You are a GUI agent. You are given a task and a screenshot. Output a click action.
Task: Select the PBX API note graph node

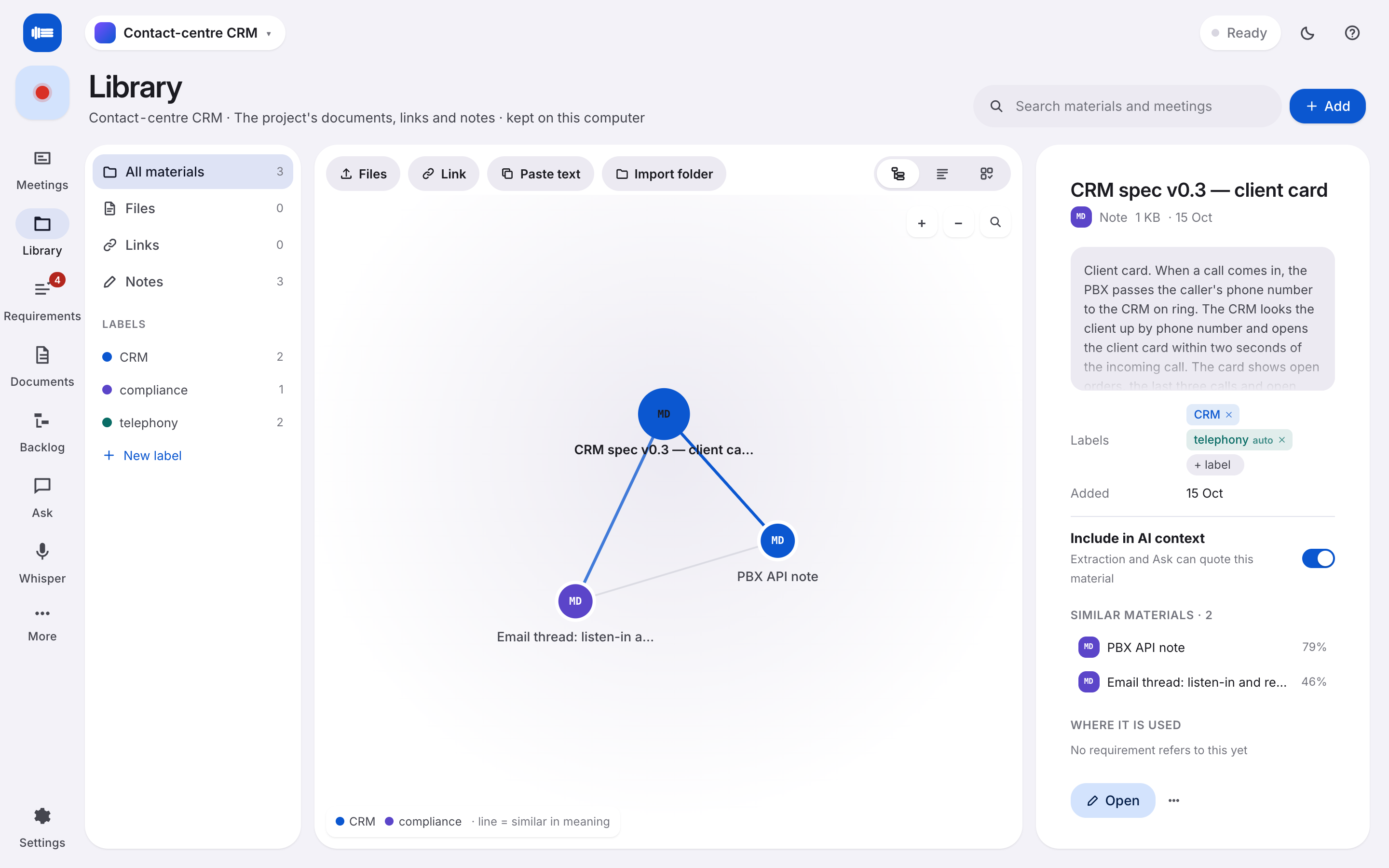pyautogui.click(x=777, y=541)
